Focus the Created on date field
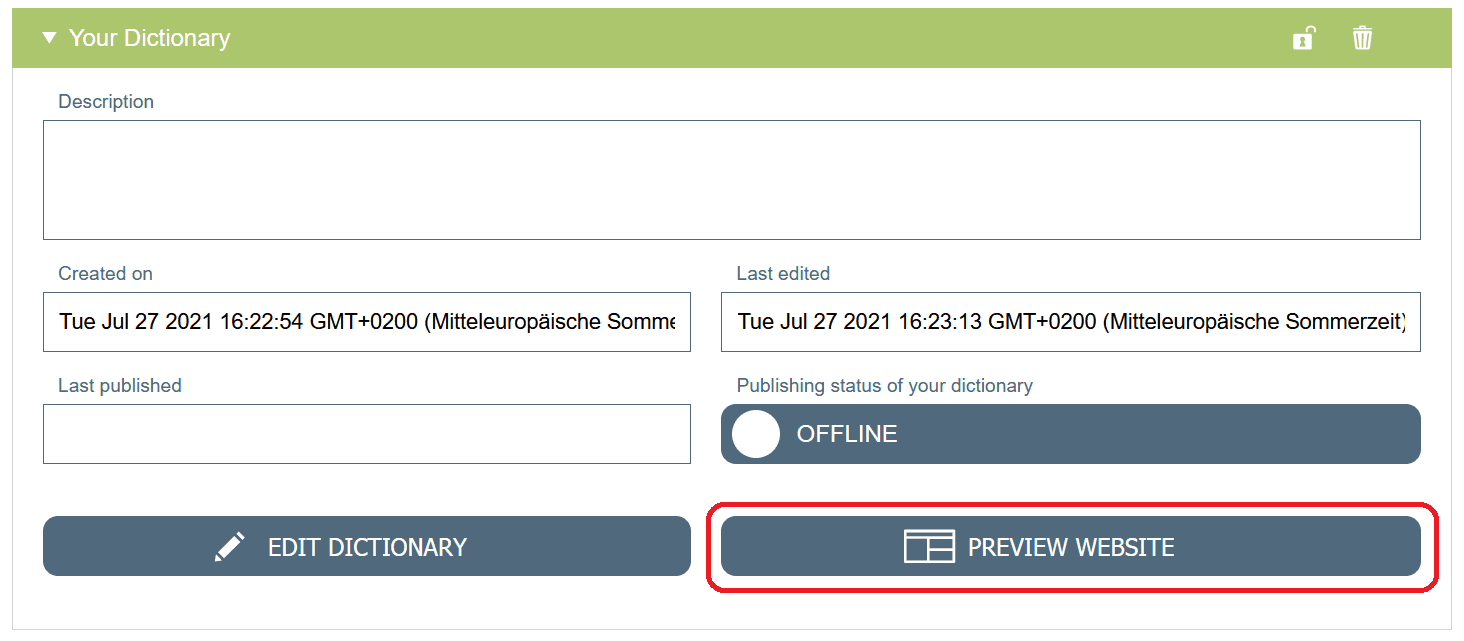Viewport: 1464px width, 641px height. [x=366, y=322]
